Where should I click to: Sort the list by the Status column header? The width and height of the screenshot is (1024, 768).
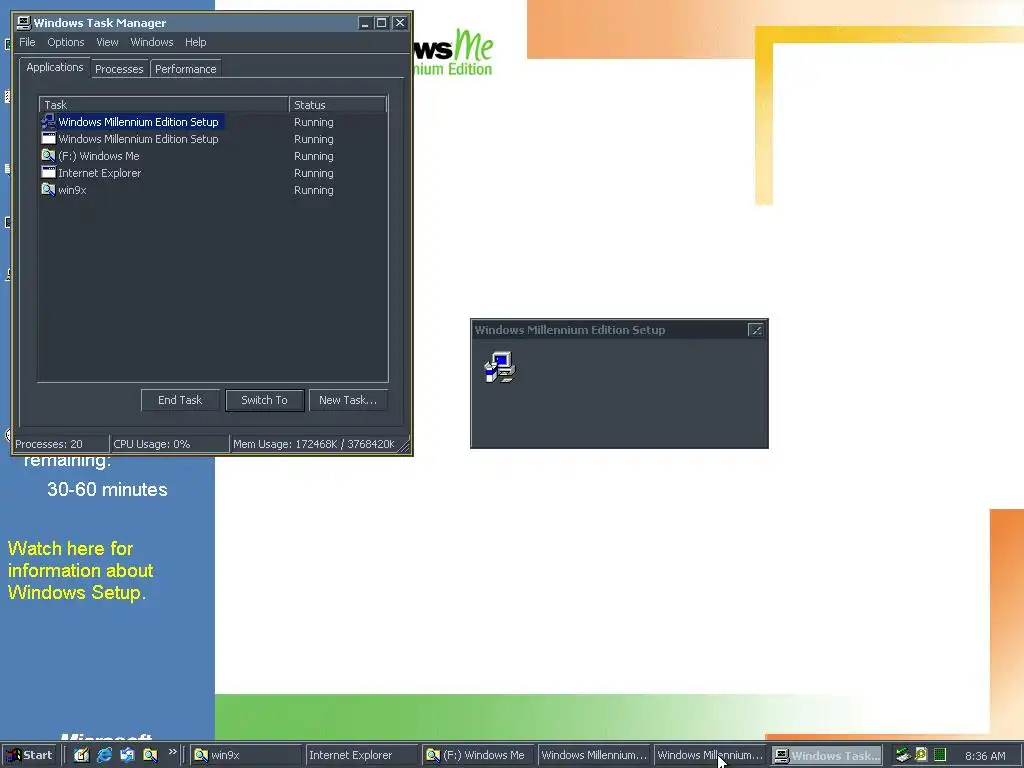click(338, 104)
